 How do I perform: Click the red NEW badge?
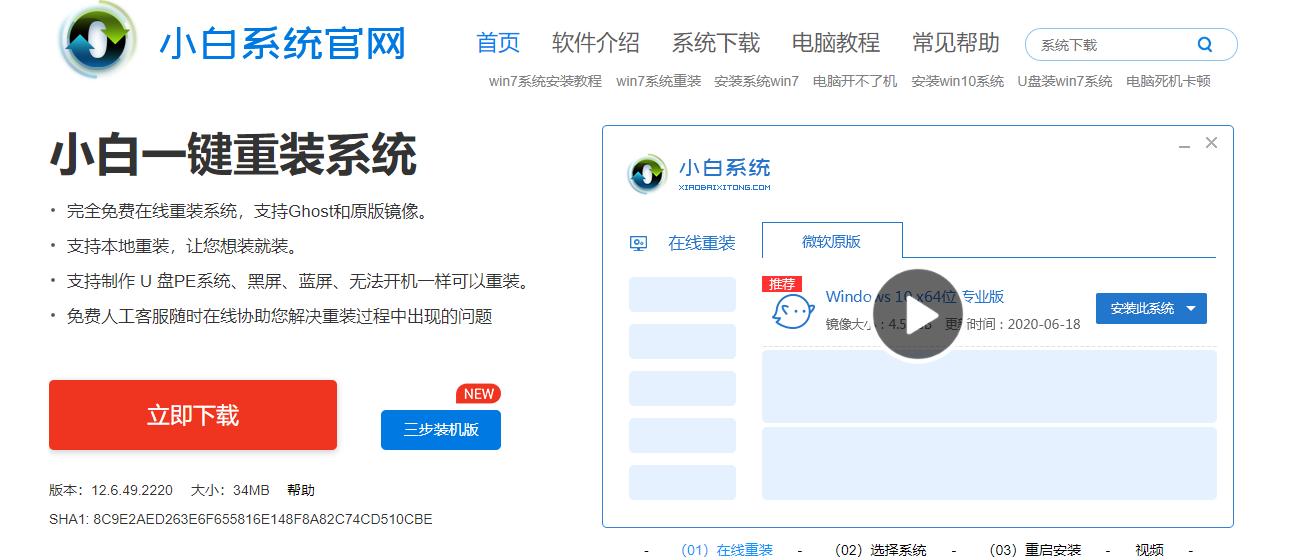pyautogui.click(x=478, y=394)
